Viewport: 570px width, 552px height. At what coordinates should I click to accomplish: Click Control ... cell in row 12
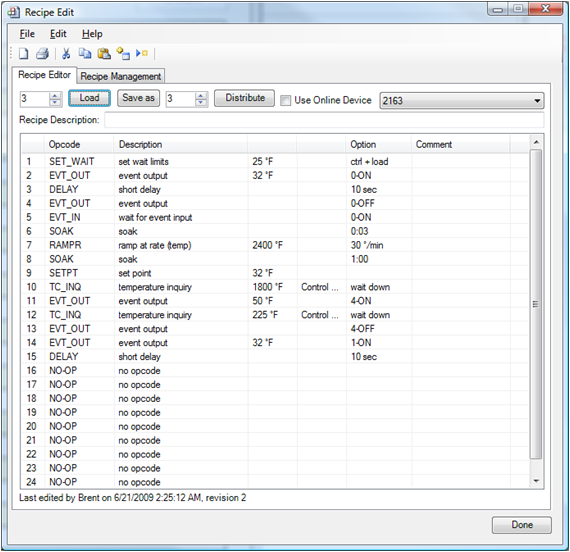pos(320,315)
